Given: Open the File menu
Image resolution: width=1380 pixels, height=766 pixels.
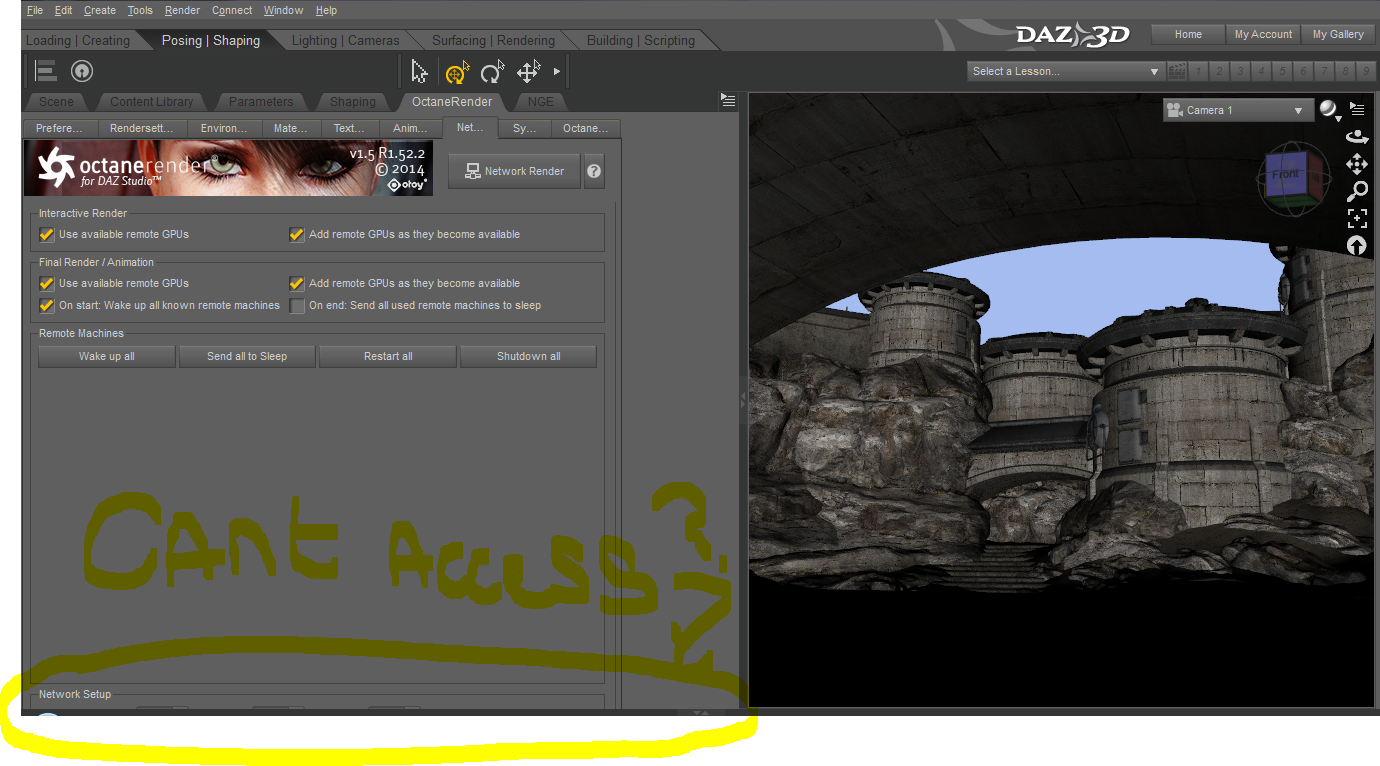Looking at the screenshot, I should point(35,10).
